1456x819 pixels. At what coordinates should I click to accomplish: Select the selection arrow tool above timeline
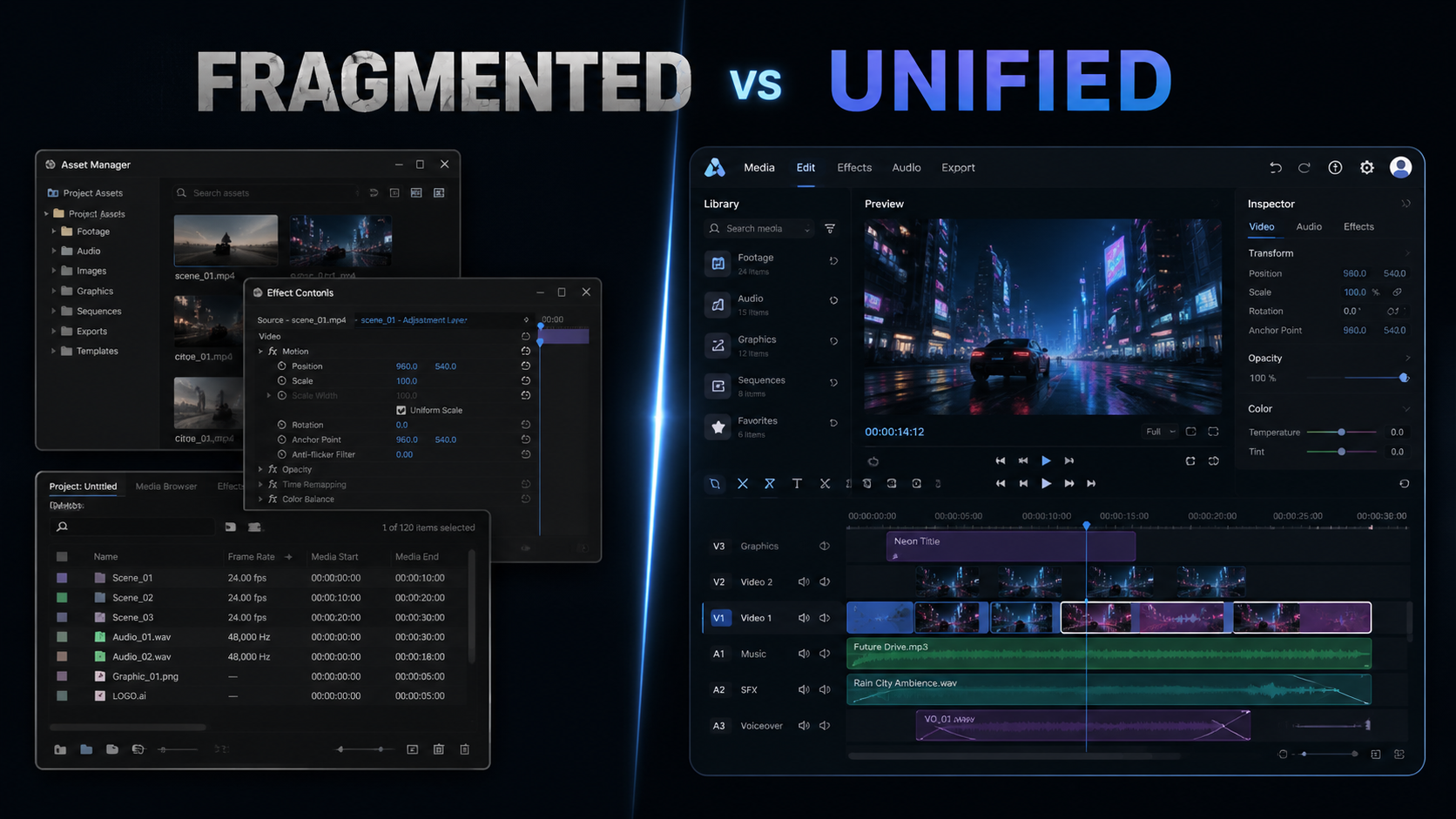pyautogui.click(x=715, y=484)
